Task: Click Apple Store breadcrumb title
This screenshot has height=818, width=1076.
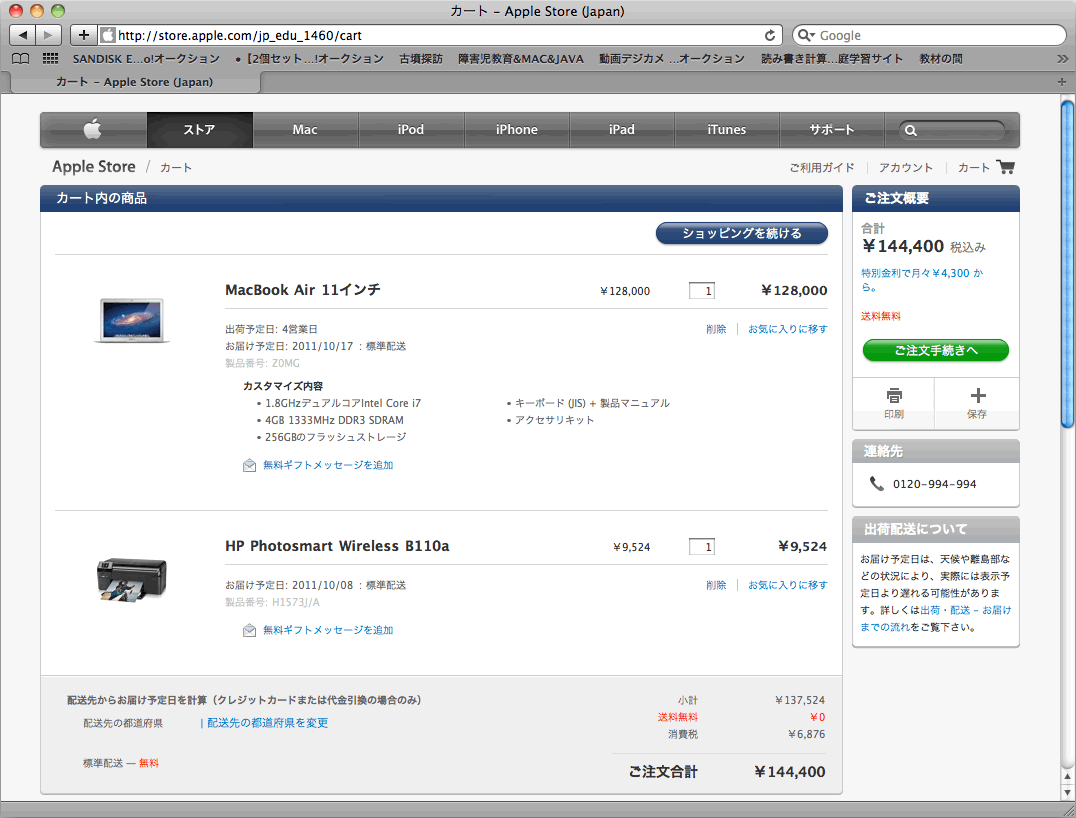Action: click(94, 167)
